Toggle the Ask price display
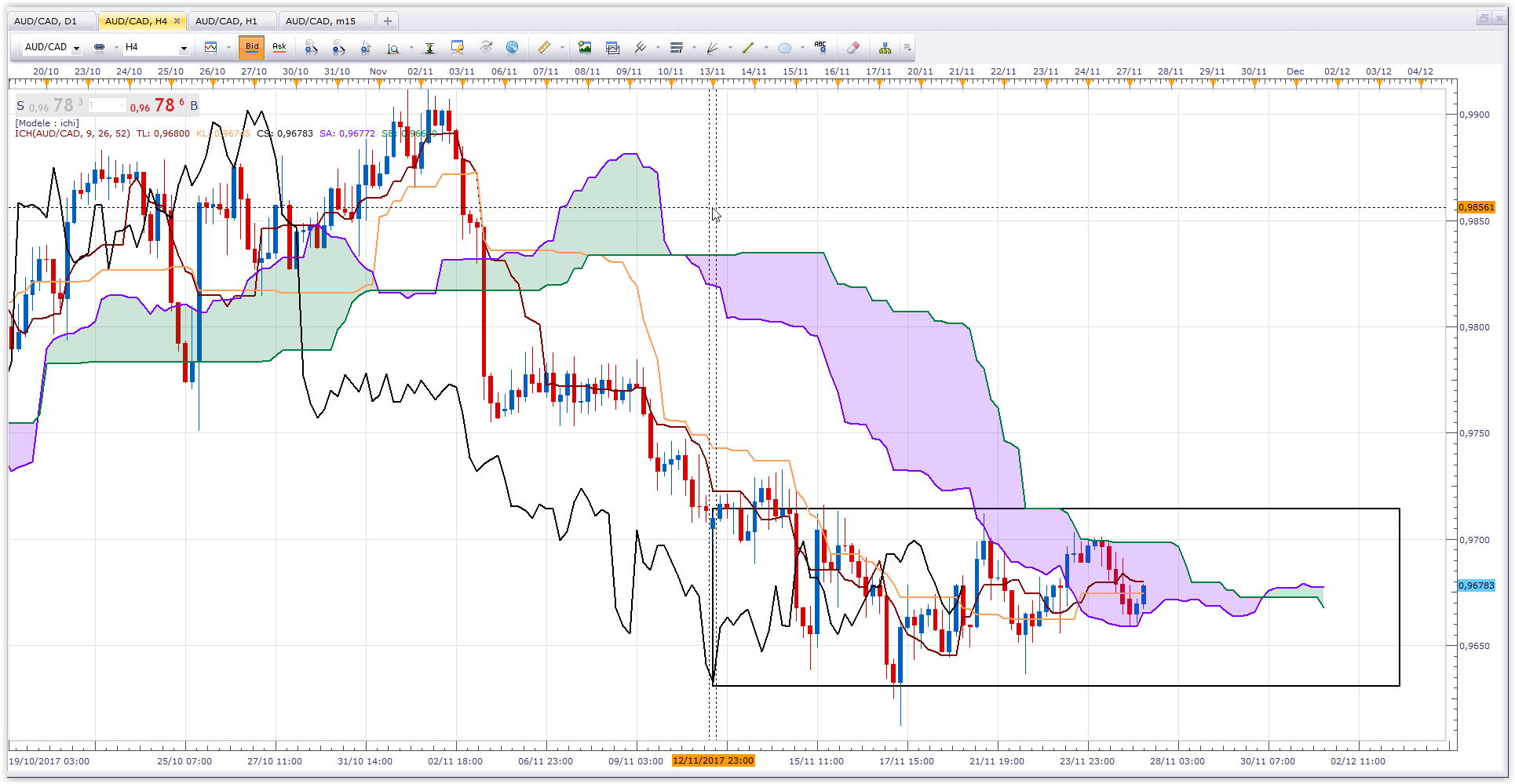This screenshot has width=1515, height=784. pyautogui.click(x=279, y=47)
